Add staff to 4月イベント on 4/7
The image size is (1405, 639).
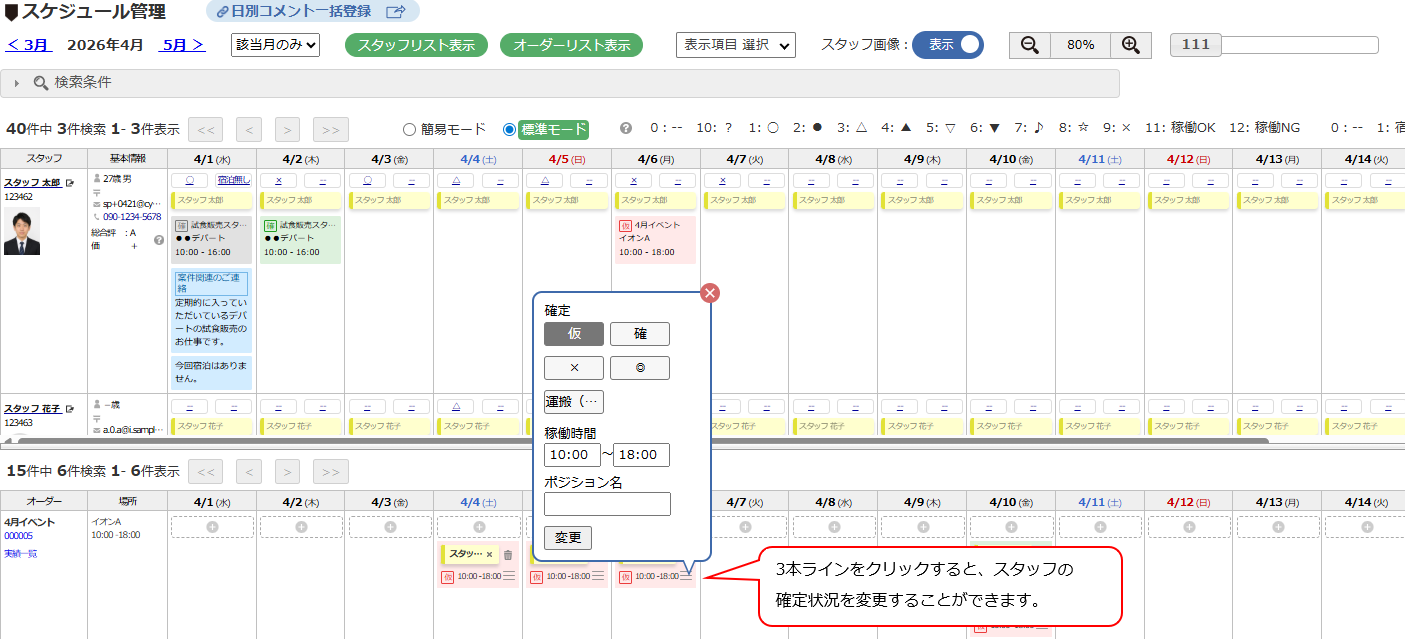pos(745,527)
